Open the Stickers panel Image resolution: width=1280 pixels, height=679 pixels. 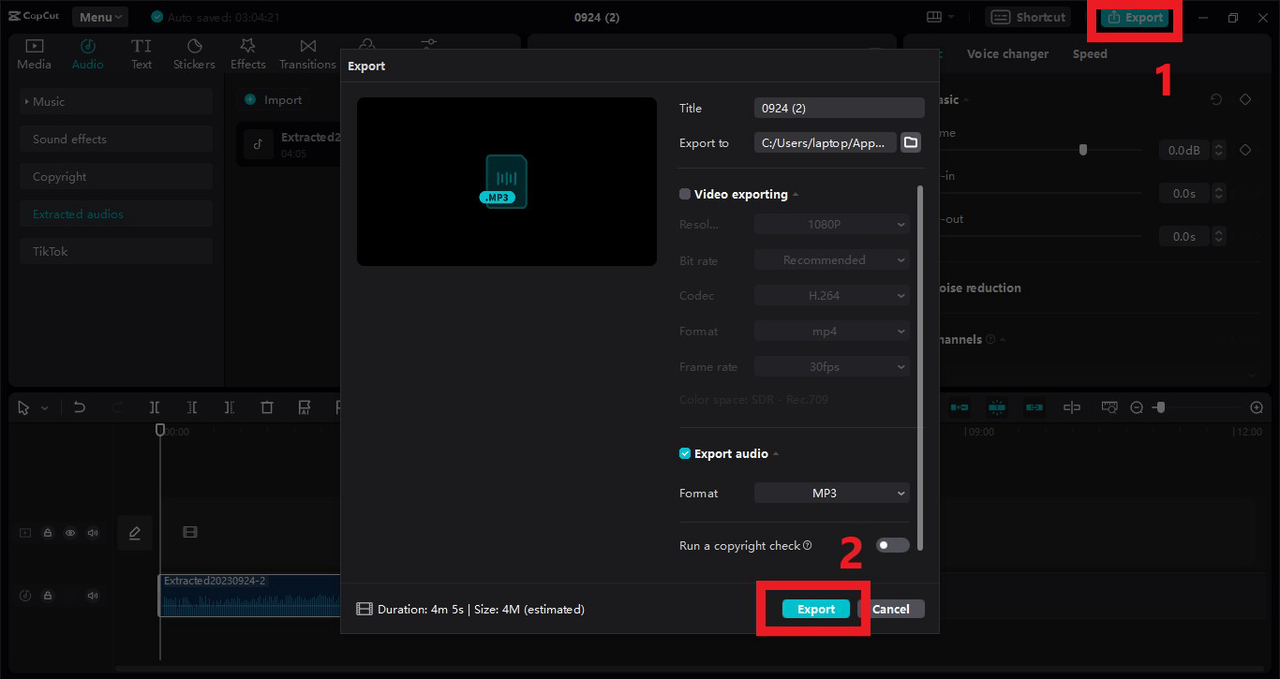[x=194, y=54]
